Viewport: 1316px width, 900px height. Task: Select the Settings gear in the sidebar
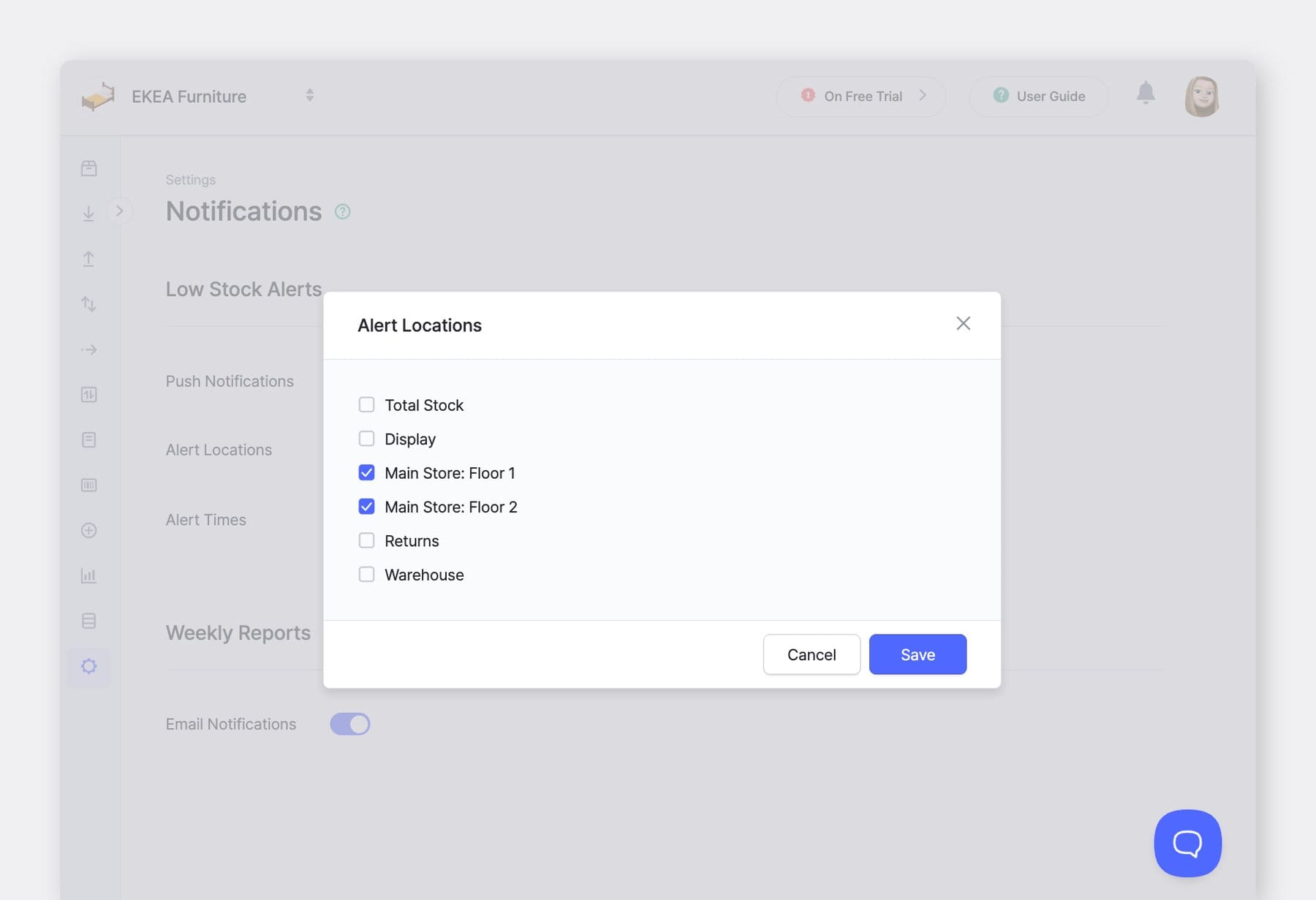point(88,666)
